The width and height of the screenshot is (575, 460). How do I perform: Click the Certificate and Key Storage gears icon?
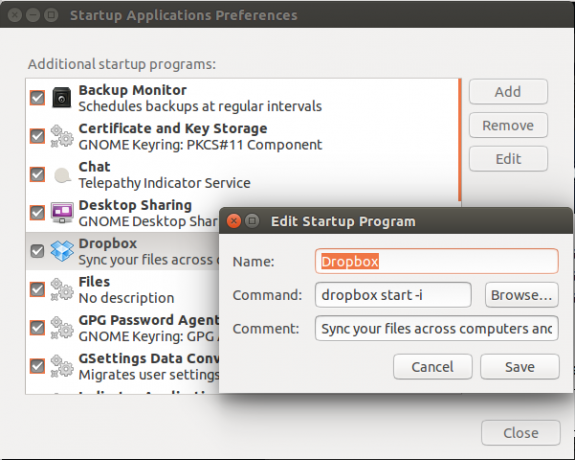pos(62,136)
